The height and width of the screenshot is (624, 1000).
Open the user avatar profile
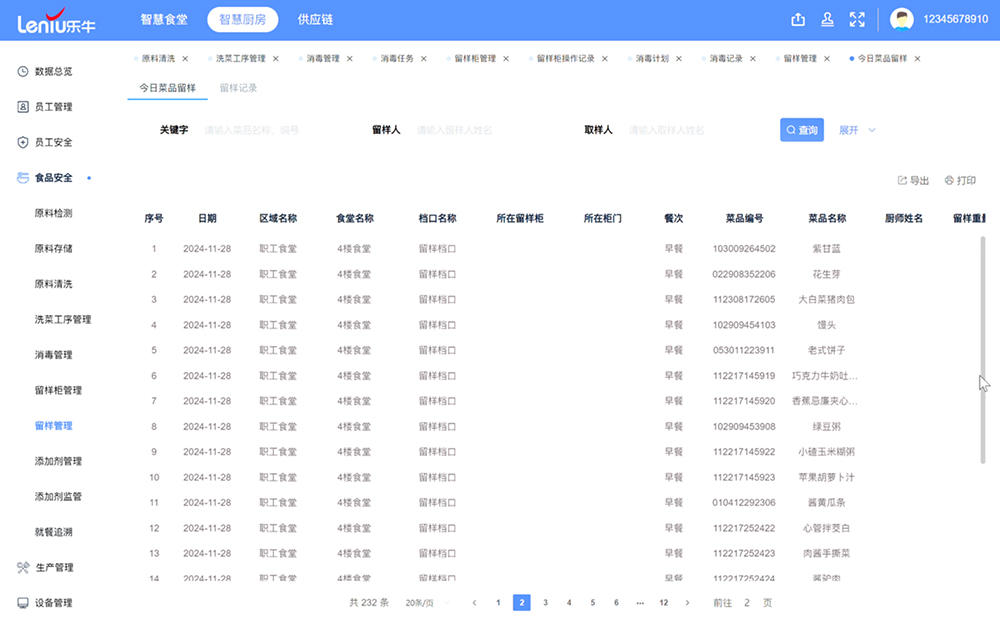(902, 20)
